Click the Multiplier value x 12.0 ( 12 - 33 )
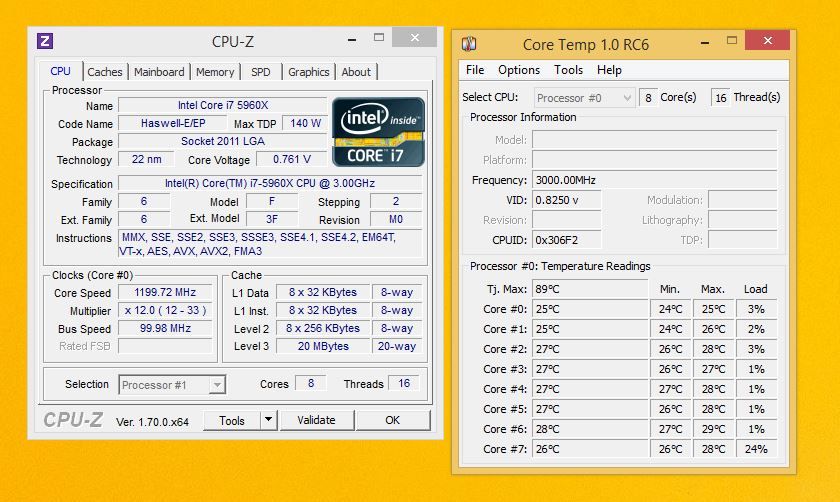This screenshot has height=502, width=840. 165,310
